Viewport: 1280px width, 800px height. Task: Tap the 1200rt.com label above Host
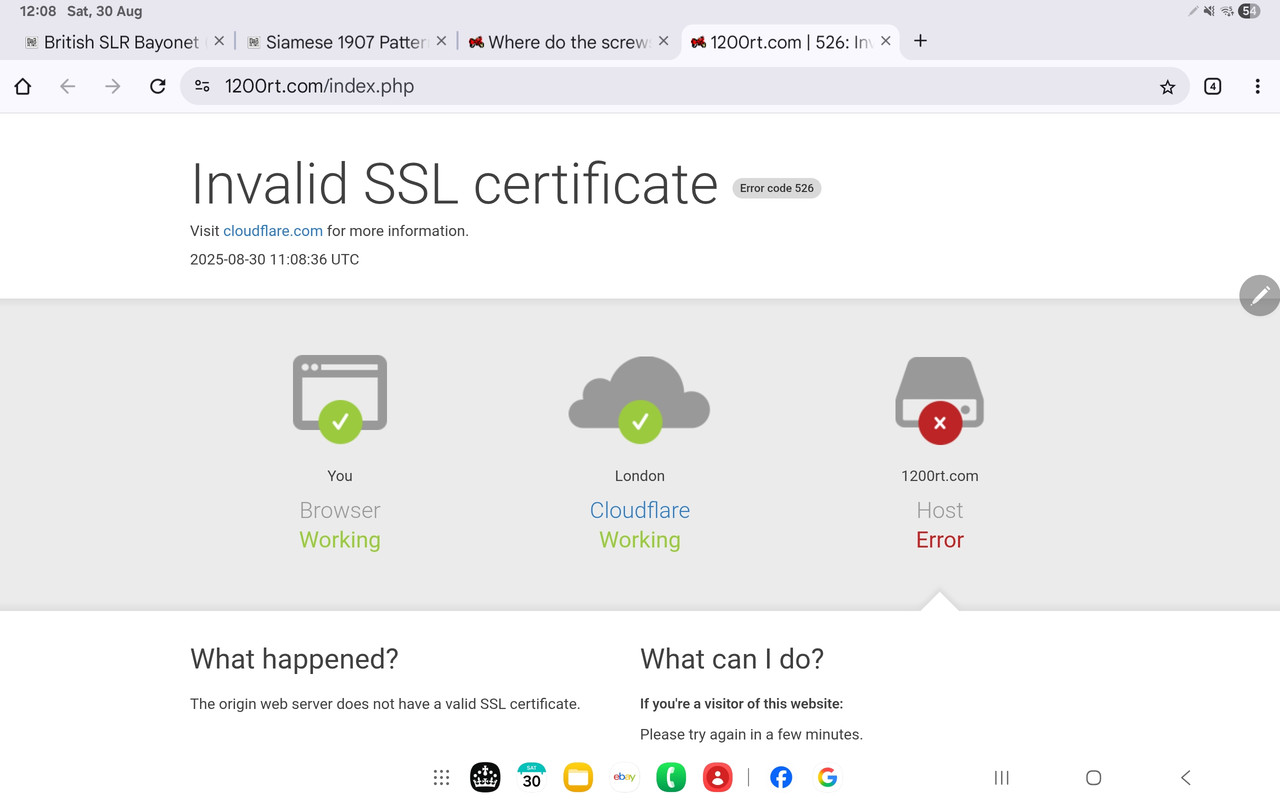[x=940, y=476]
